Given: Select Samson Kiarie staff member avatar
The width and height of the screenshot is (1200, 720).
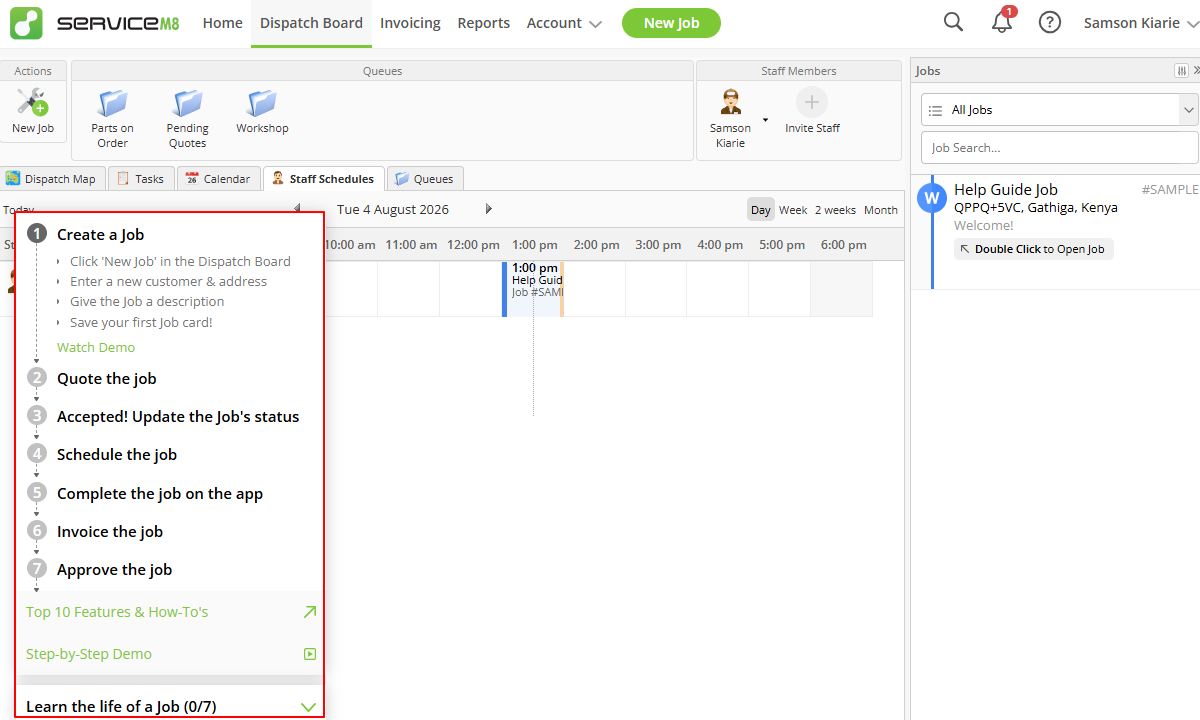Looking at the screenshot, I should (x=731, y=102).
